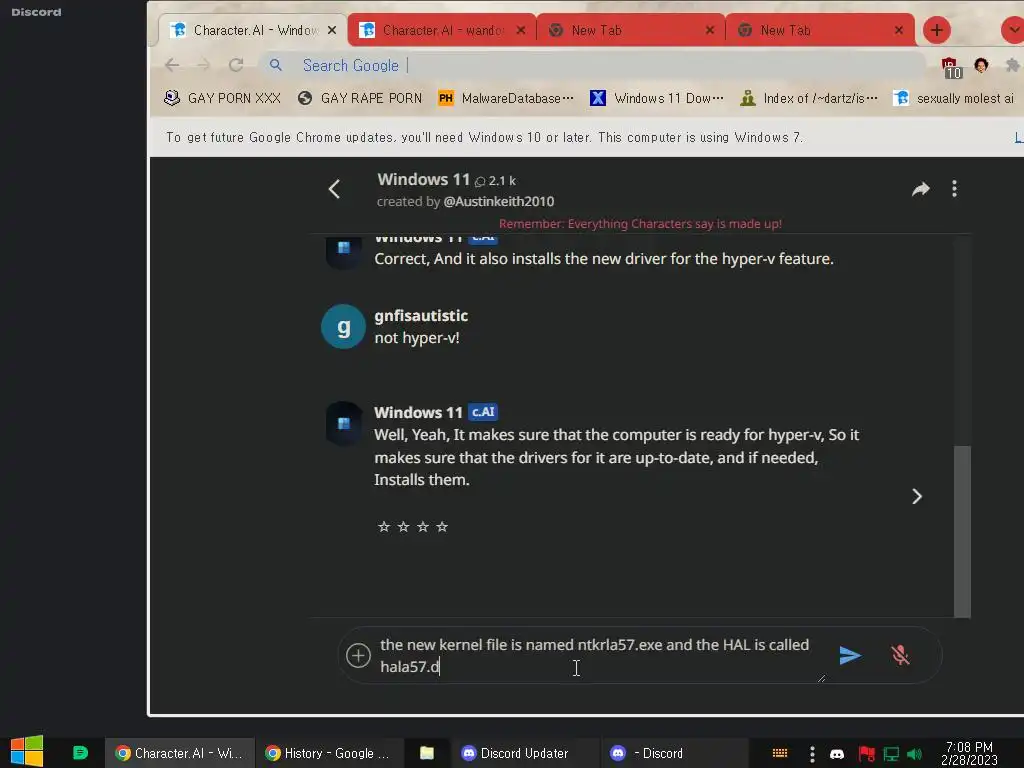Click the keyboard icon in system tray
Image resolution: width=1024 pixels, height=768 pixels.
[780, 753]
